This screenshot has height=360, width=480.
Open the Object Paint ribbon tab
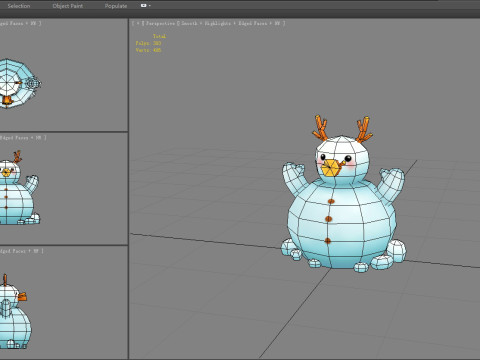[x=68, y=6]
